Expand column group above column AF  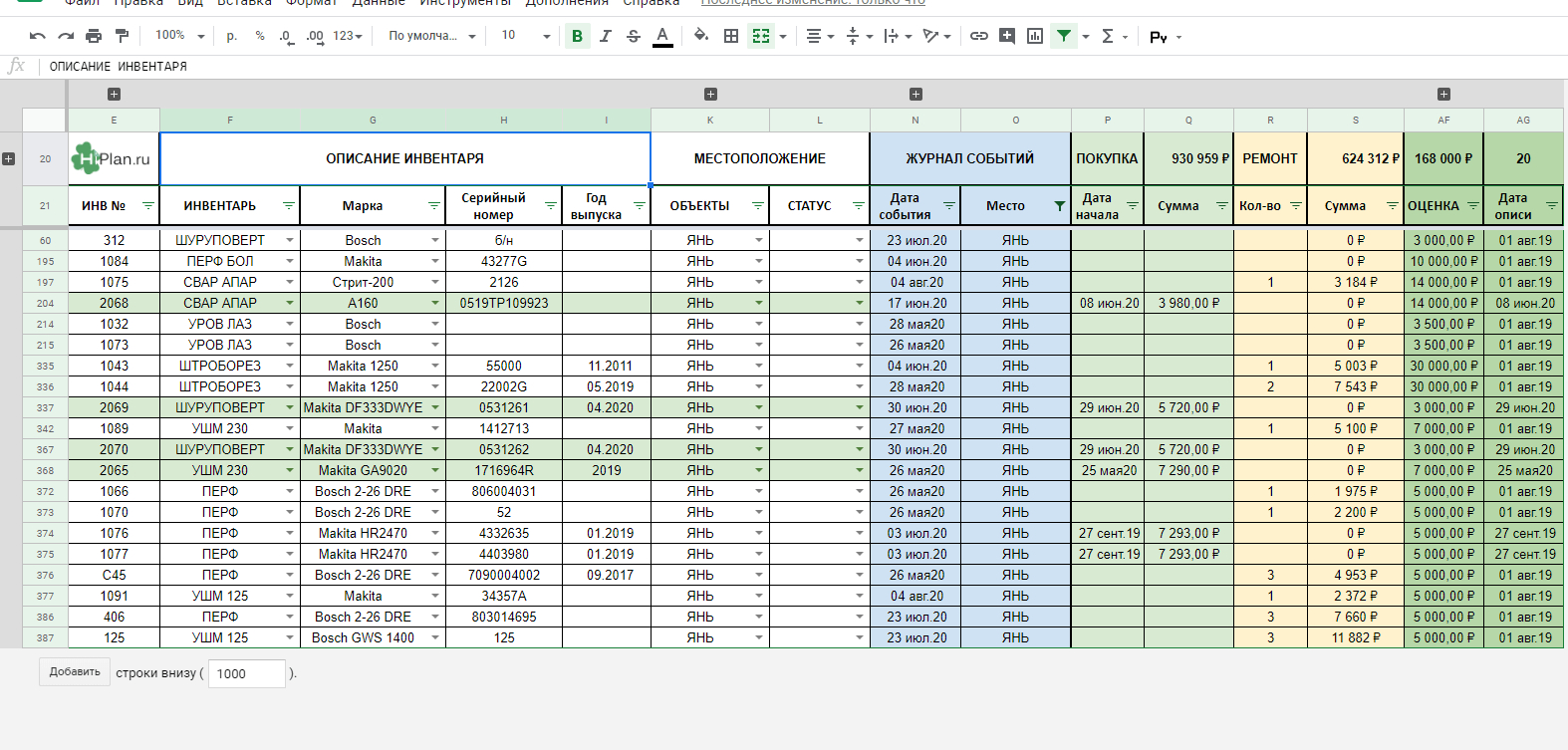tap(1443, 95)
